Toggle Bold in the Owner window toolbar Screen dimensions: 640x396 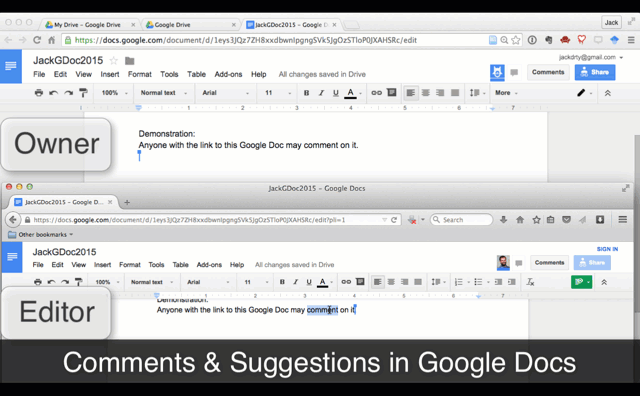point(307,93)
